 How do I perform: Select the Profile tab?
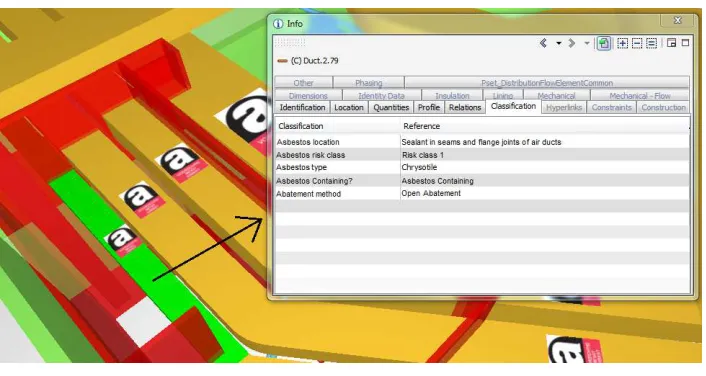429,107
